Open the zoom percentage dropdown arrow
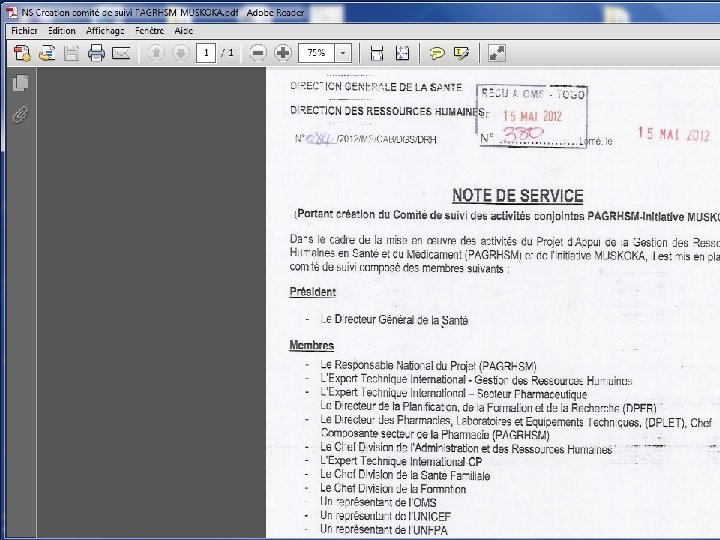The height and width of the screenshot is (540, 720). [x=343, y=53]
